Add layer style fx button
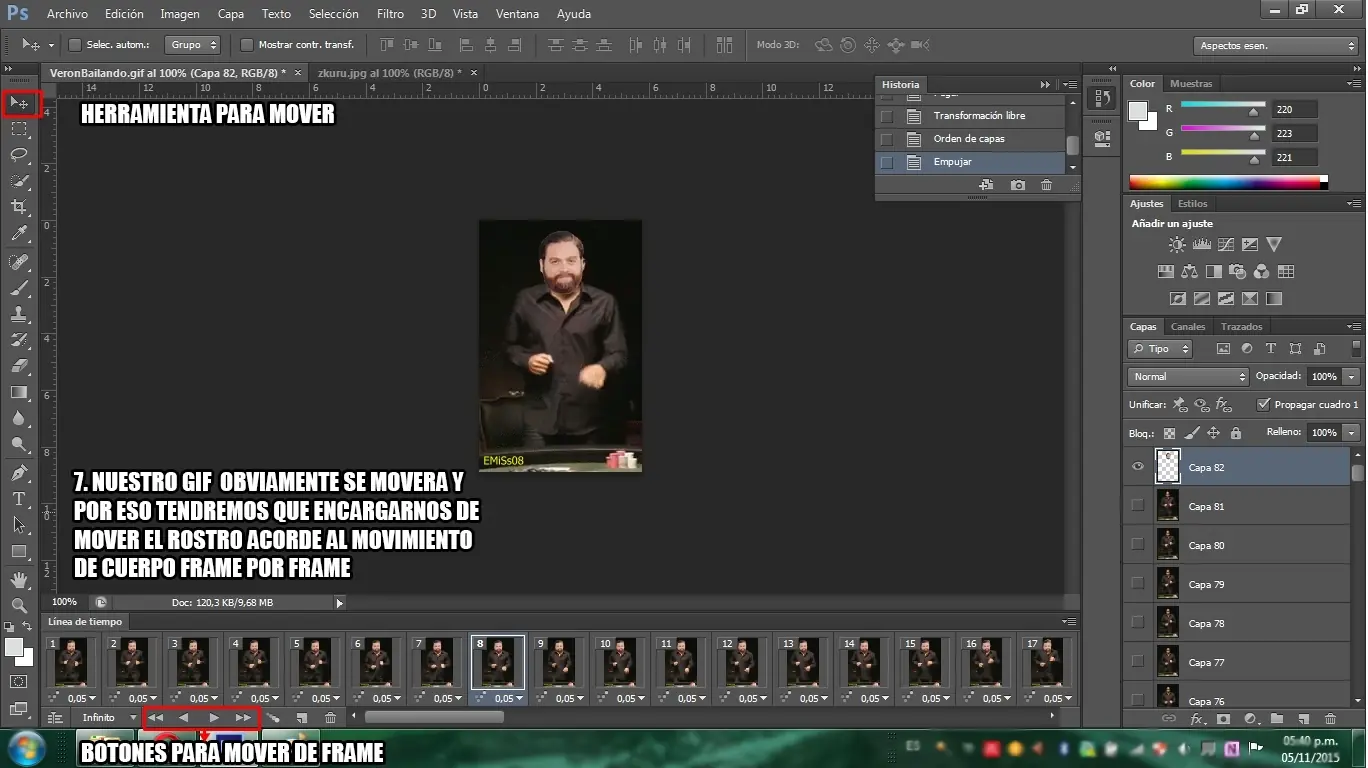This screenshot has height=768, width=1368. click(x=1197, y=719)
